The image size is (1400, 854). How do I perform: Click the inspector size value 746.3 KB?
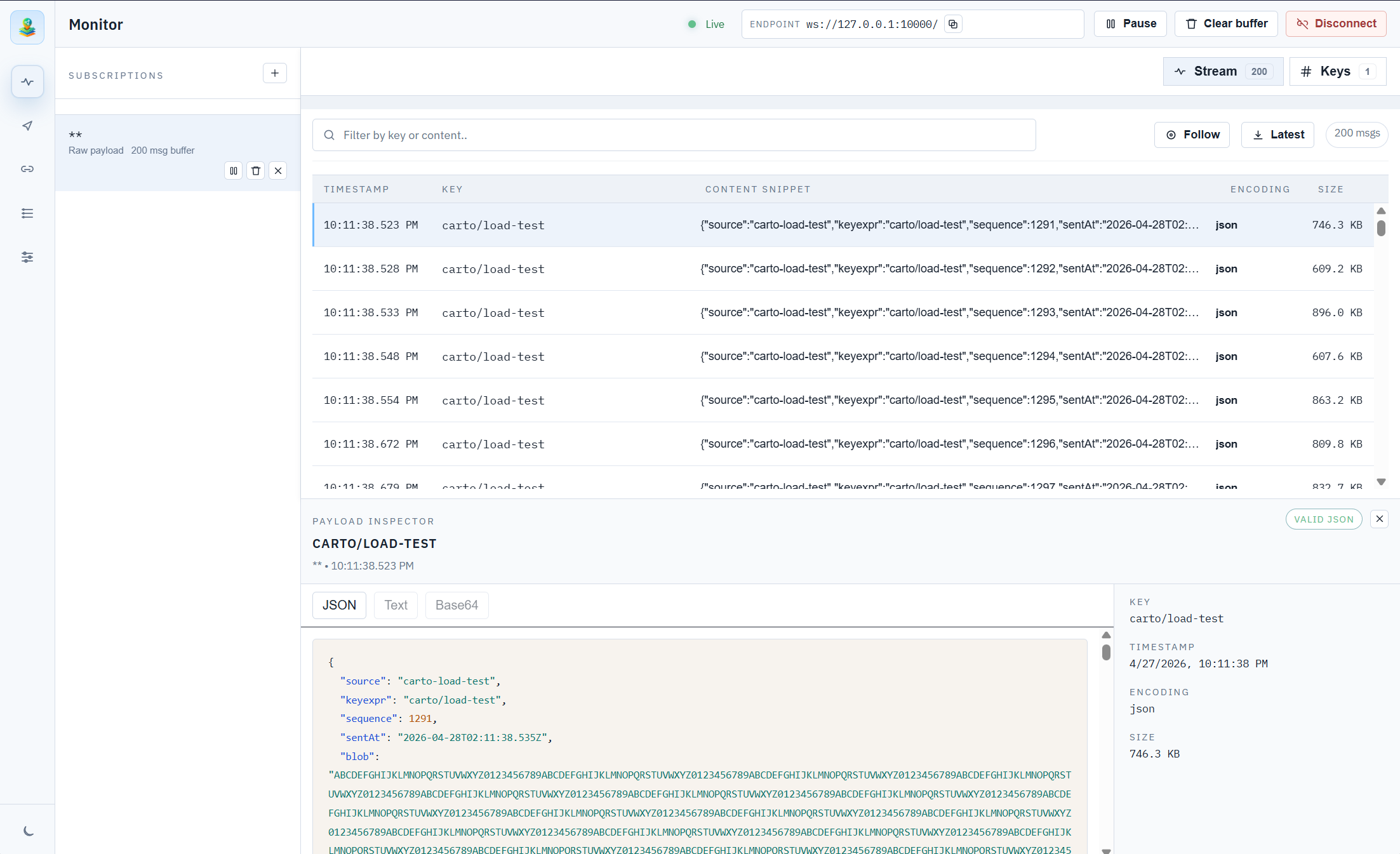(1155, 754)
